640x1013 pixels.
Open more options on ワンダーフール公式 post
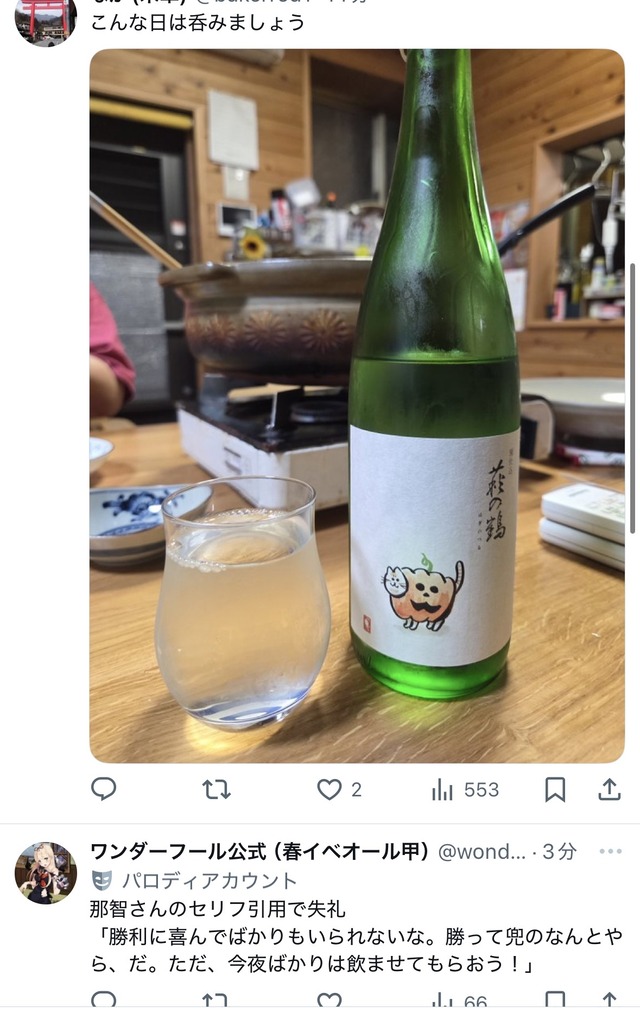click(610, 851)
